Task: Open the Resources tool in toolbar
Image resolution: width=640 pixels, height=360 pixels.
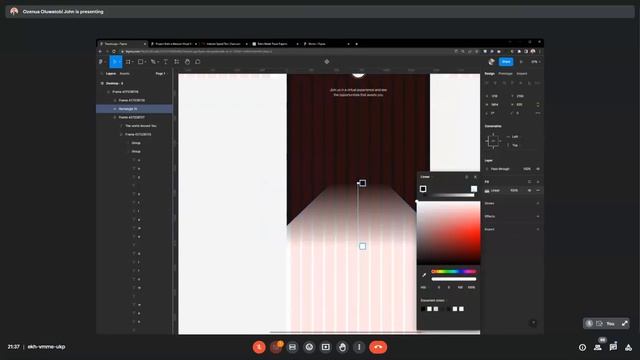Action: [177, 62]
